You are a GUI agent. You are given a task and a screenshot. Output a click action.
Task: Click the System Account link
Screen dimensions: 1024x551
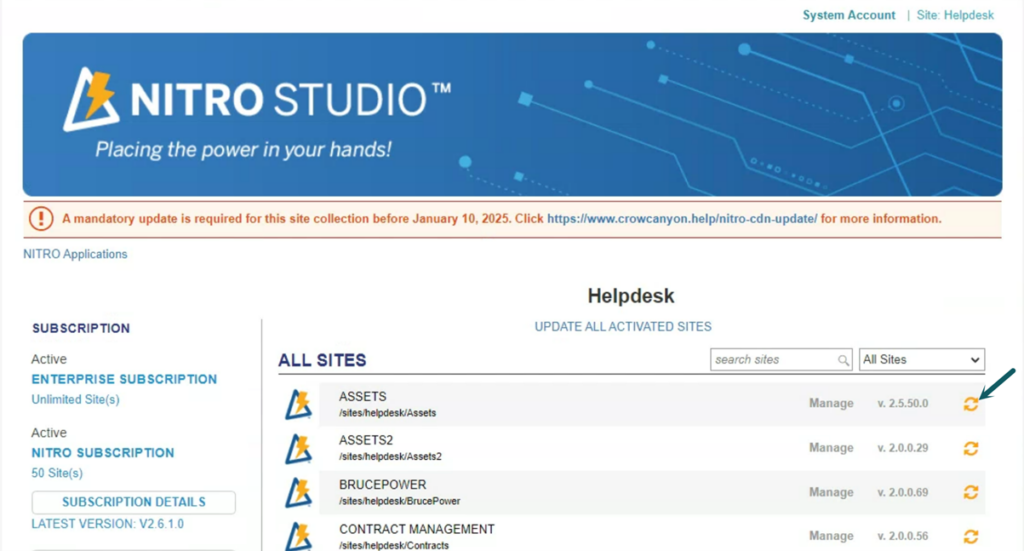coord(849,15)
